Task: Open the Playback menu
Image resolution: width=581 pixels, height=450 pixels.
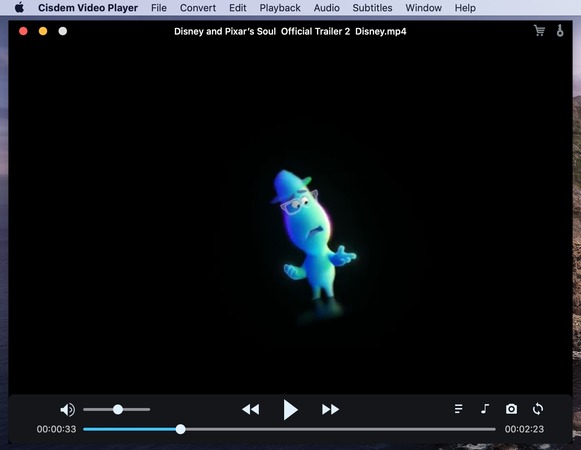Action: [280, 8]
